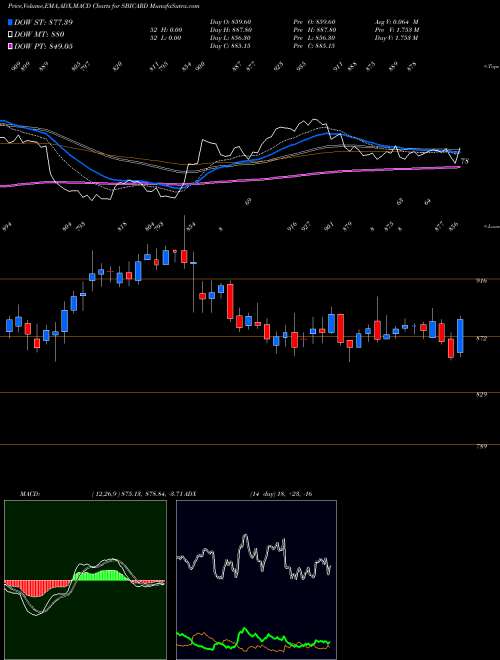
Task: Click the last blue candlestick on the chart
Action: click(x=460, y=335)
